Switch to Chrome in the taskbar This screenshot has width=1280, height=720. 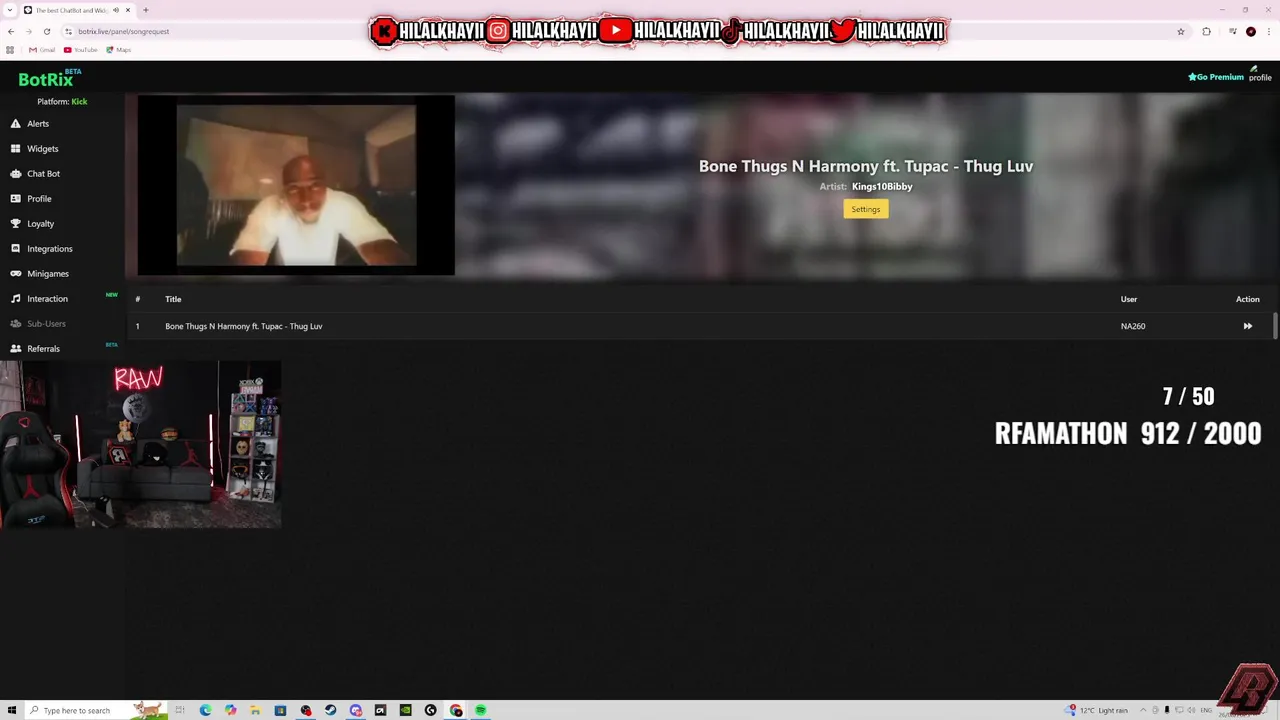tap(456, 710)
